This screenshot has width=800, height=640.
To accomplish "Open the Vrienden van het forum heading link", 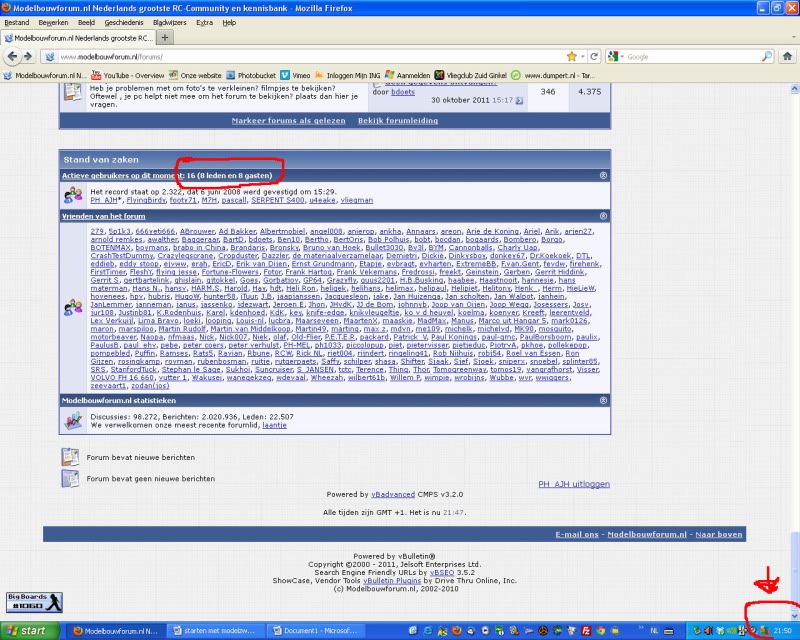I will point(104,216).
